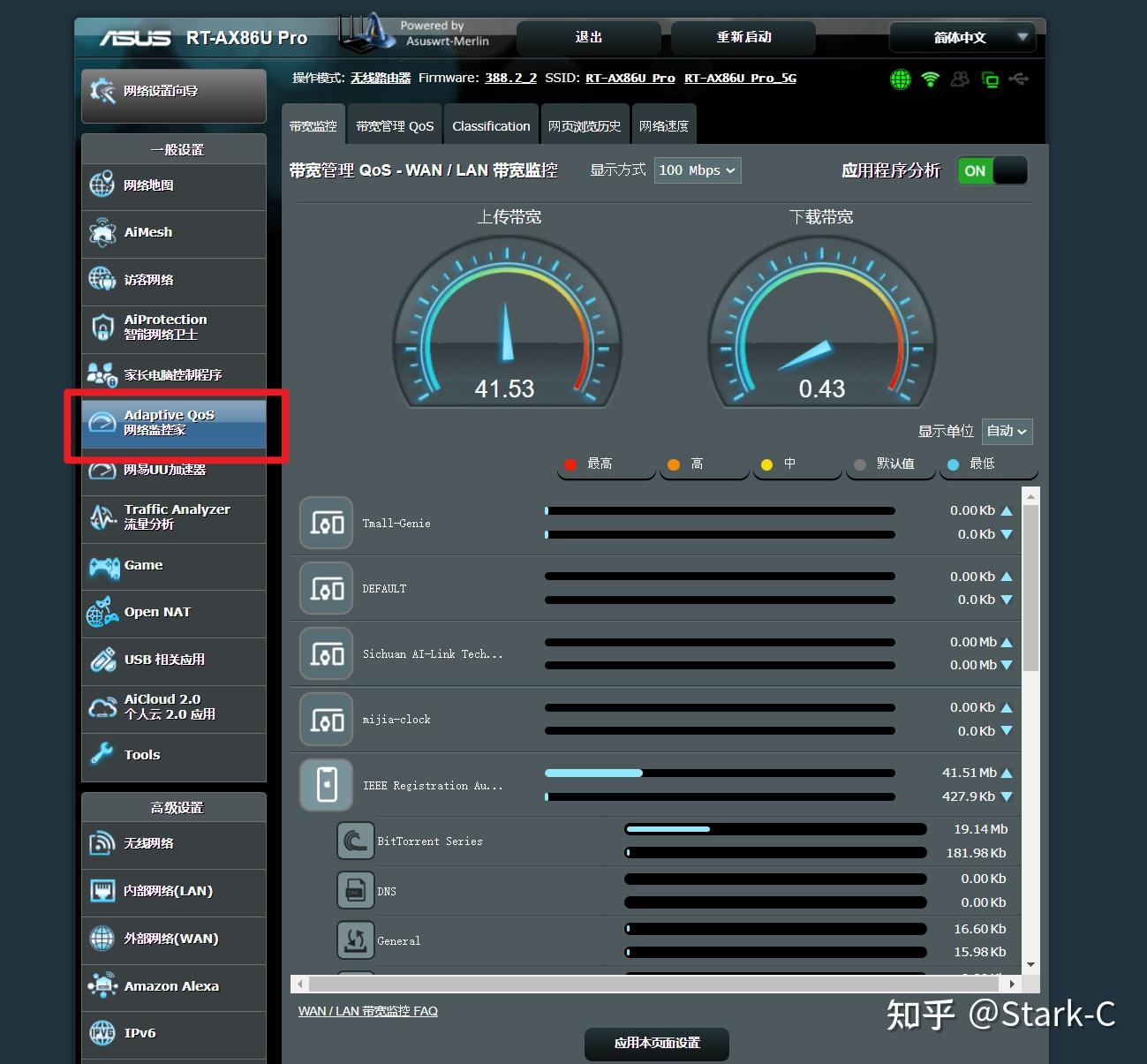Open AiCloud 2.0 cloud icon
The width and height of the screenshot is (1147, 1064).
102,706
